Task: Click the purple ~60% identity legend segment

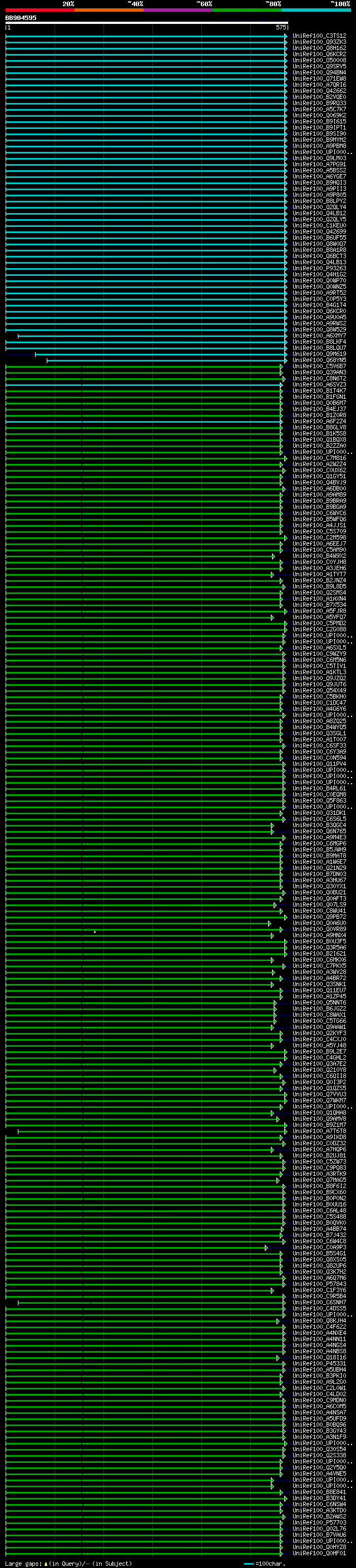Action: [x=177, y=10]
